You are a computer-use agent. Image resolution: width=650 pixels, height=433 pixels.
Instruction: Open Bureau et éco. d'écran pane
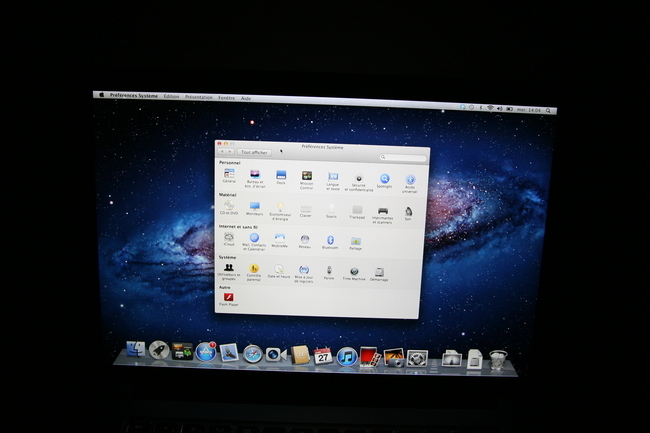pyautogui.click(x=255, y=179)
